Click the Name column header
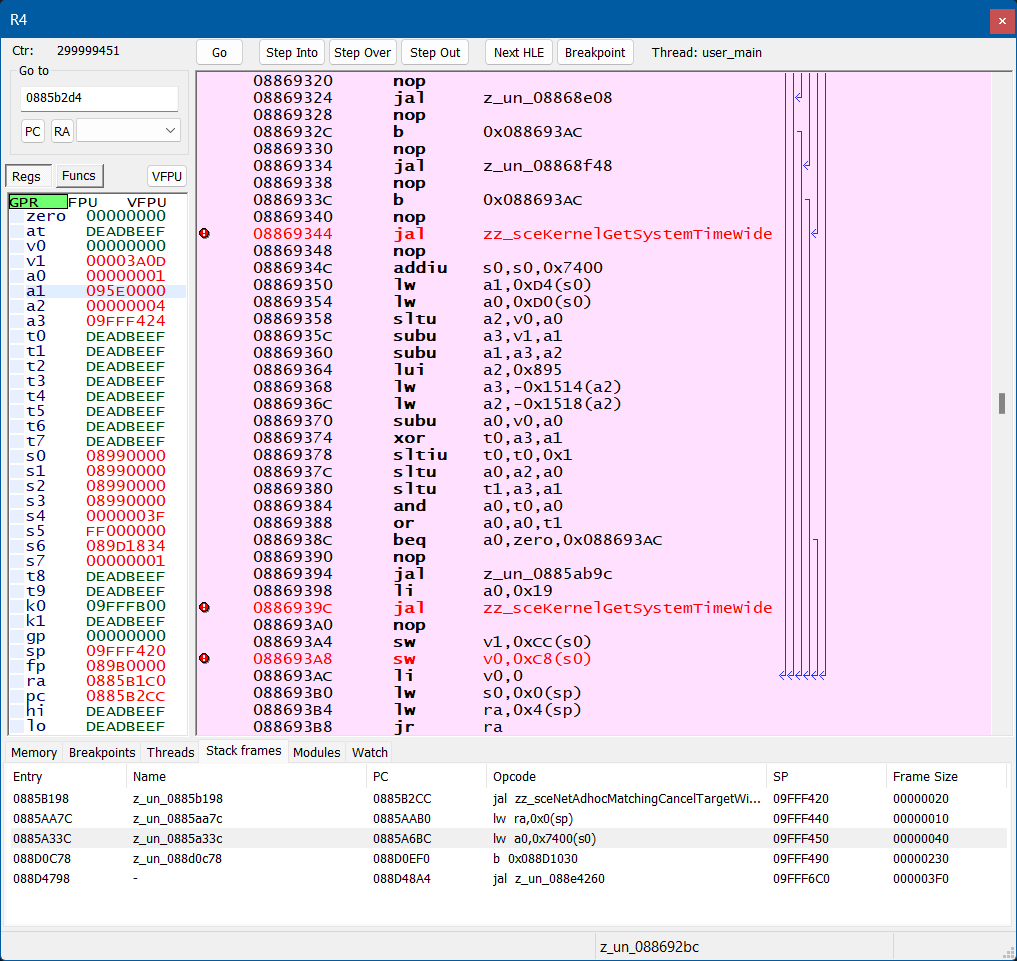The image size is (1017, 961). pos(246,777)
